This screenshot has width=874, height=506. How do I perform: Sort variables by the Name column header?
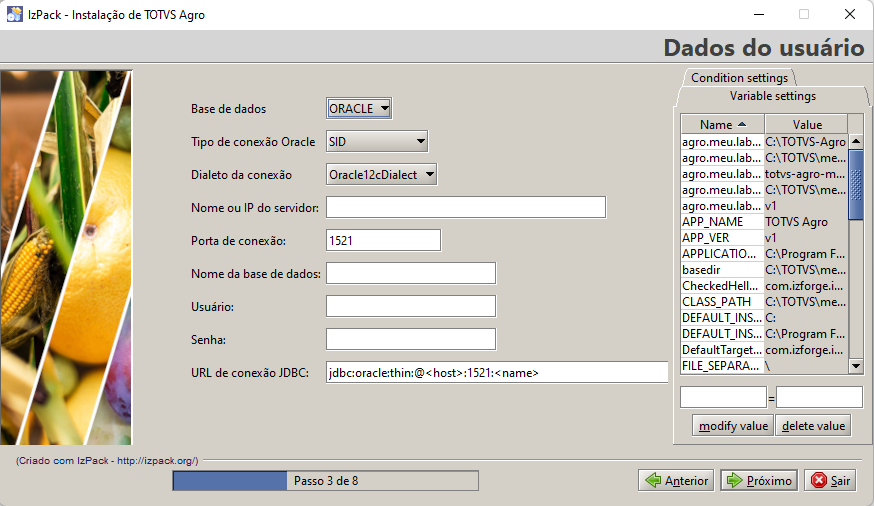click(x=722, y=124)
